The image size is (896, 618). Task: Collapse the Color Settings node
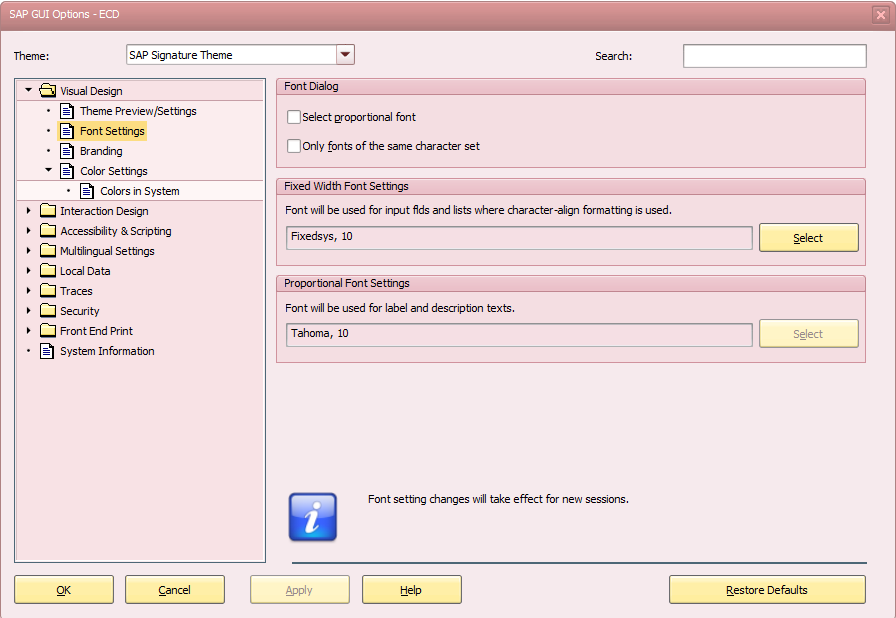pos(49,170)
